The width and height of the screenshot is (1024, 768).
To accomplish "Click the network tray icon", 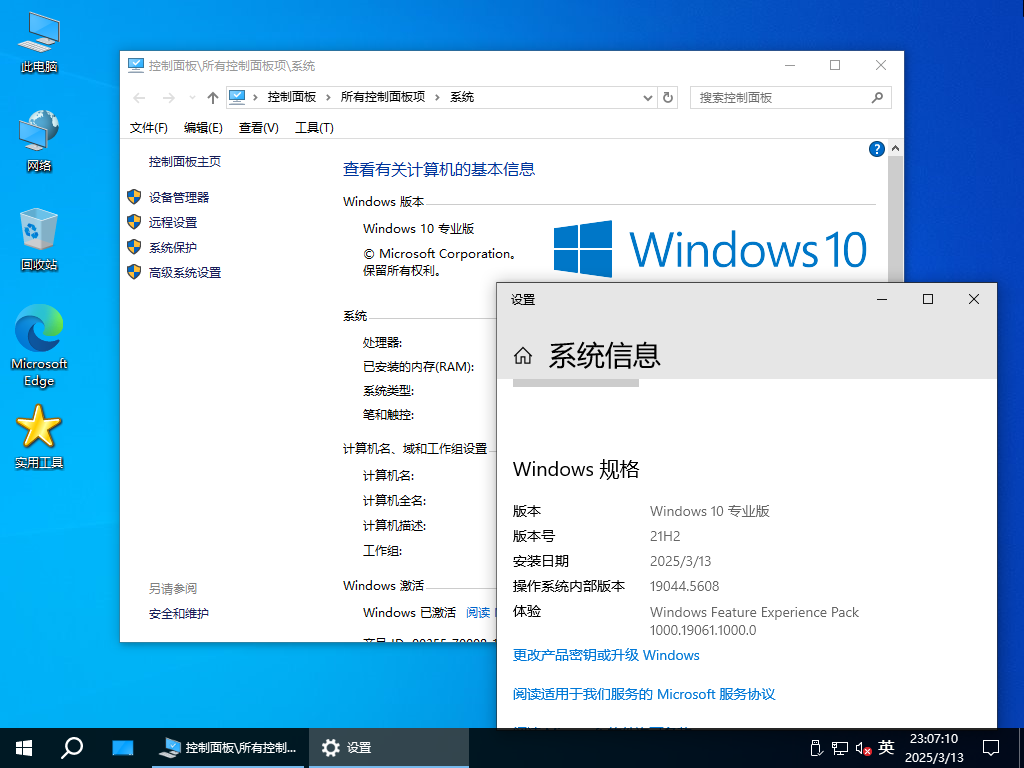I will [840, 748].
